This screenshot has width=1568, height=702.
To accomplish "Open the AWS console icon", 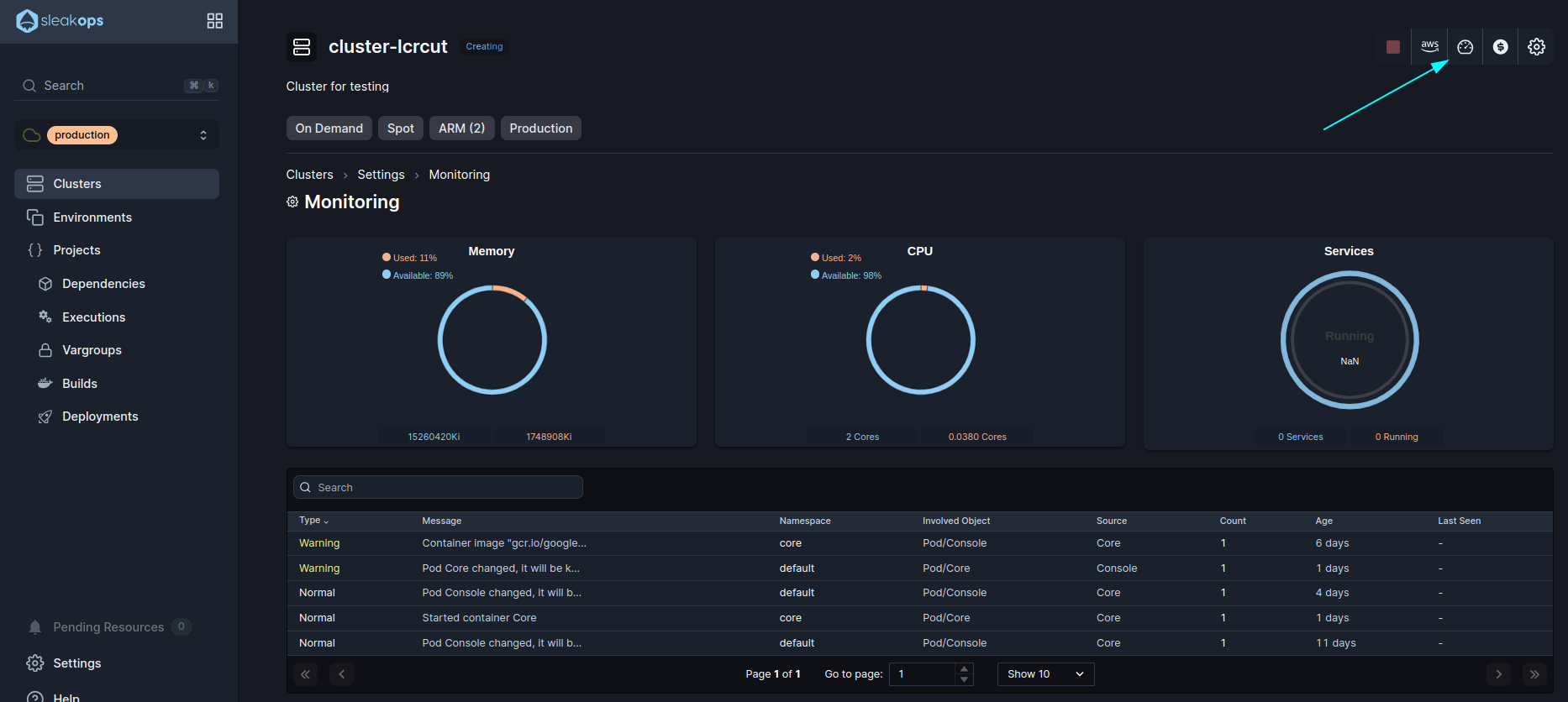I will tap(1429, 46).
